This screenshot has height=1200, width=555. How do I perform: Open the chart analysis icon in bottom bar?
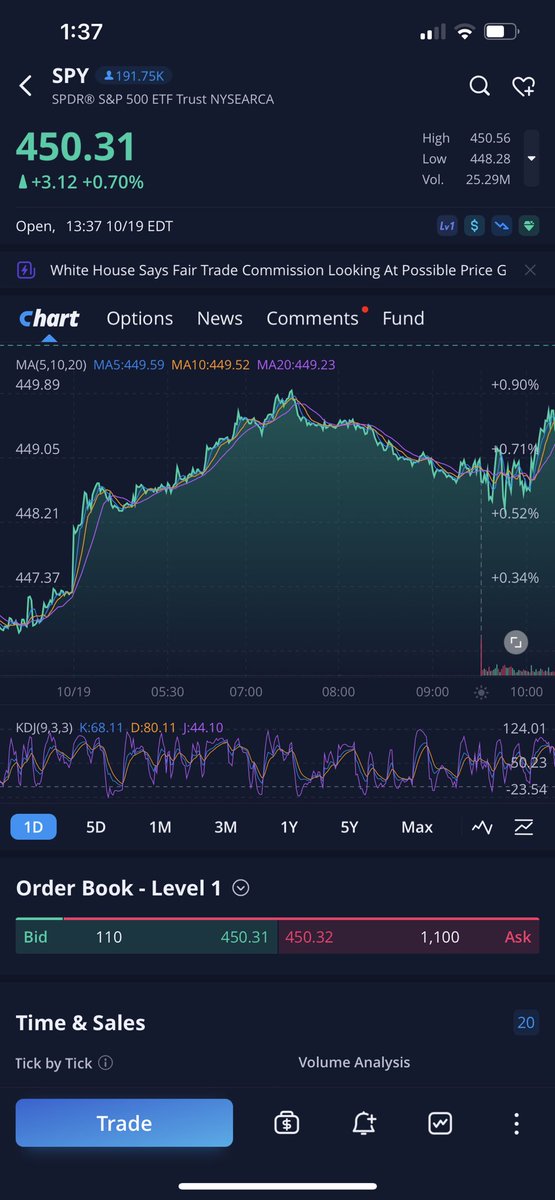[x=440, y=1123]
